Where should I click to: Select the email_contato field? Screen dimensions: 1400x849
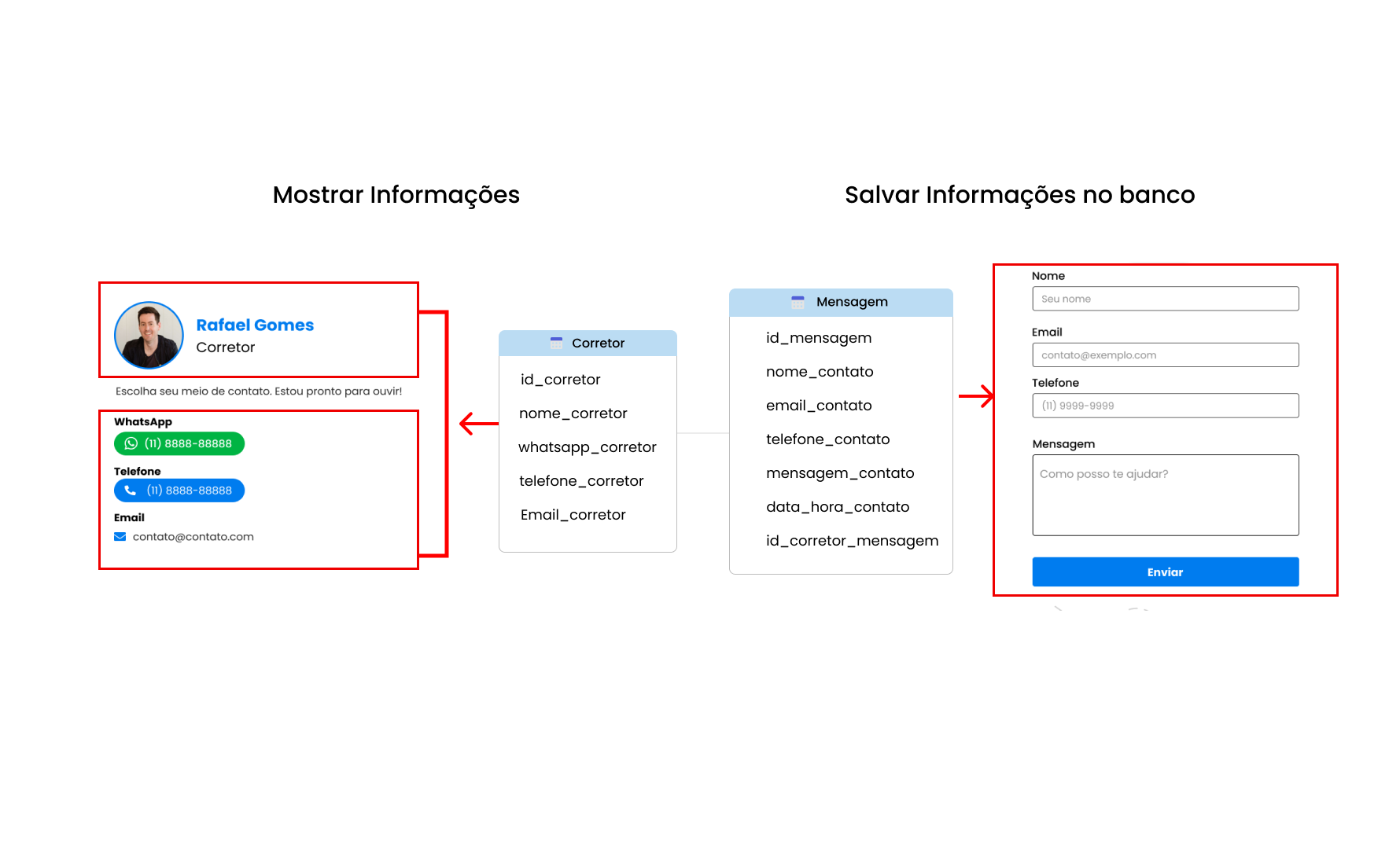point(819,406)
